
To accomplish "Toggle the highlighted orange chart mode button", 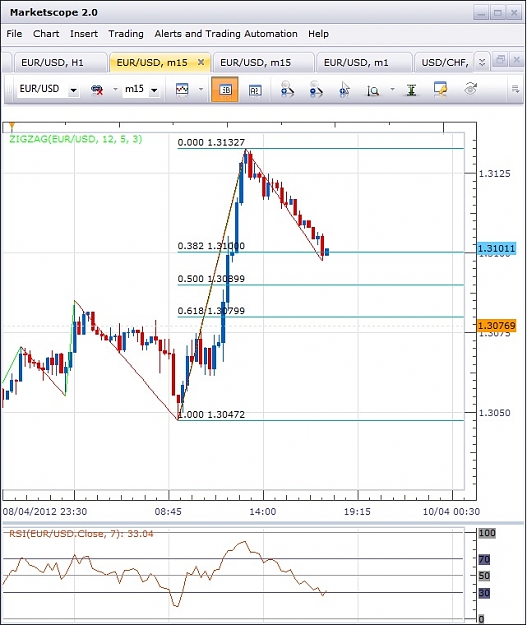I will coord(225,90).
